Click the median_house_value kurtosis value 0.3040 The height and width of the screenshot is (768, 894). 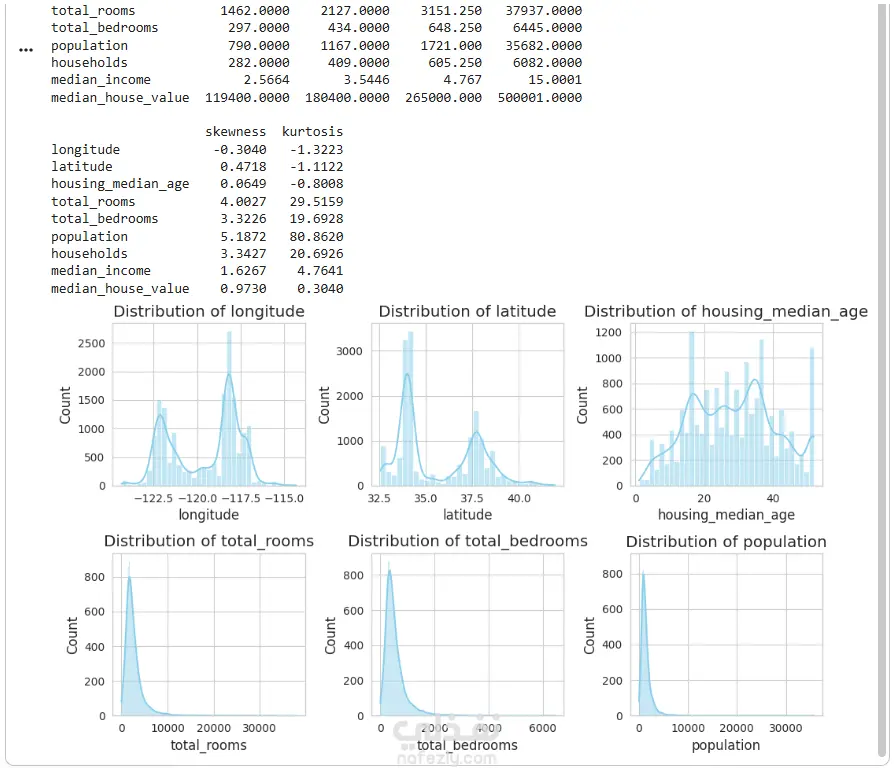(x=320, y=288)
